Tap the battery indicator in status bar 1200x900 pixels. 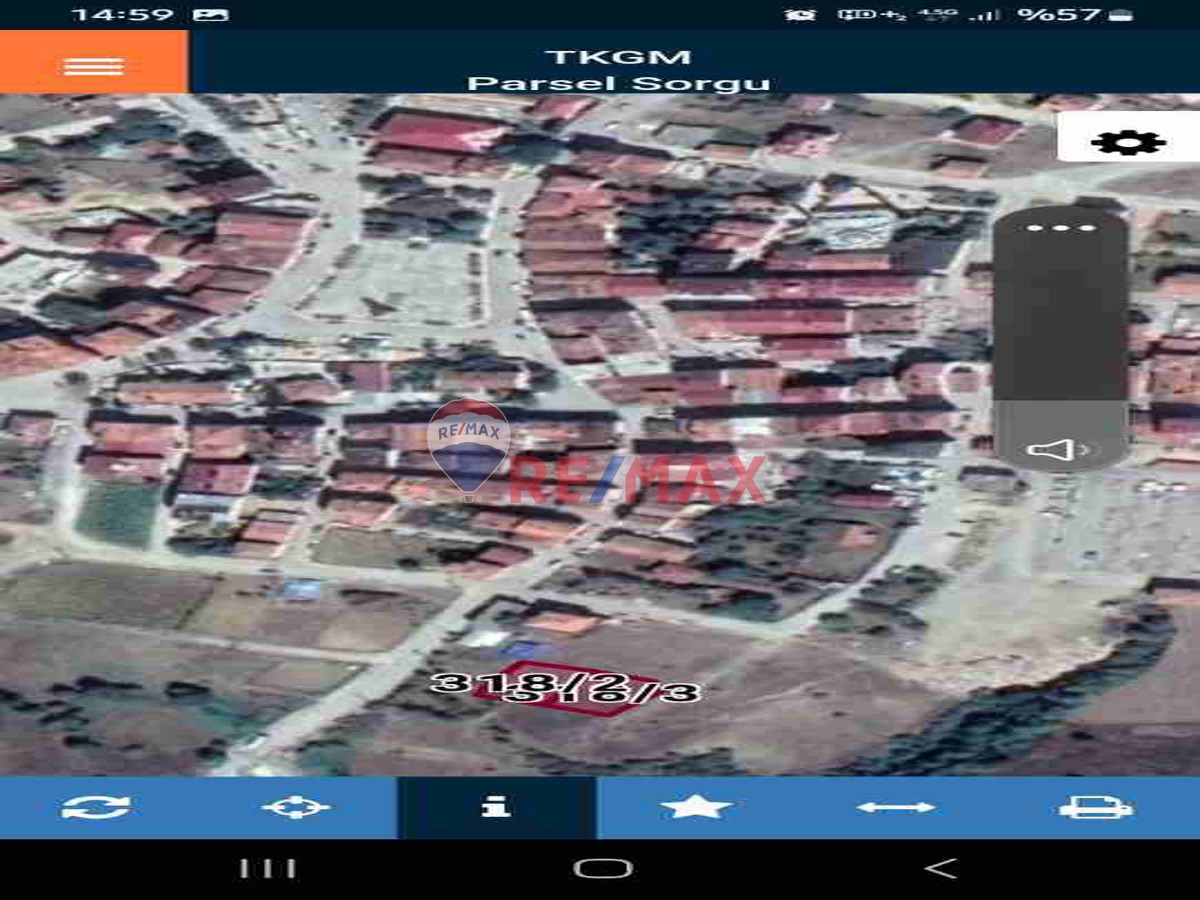point(1122,15)
